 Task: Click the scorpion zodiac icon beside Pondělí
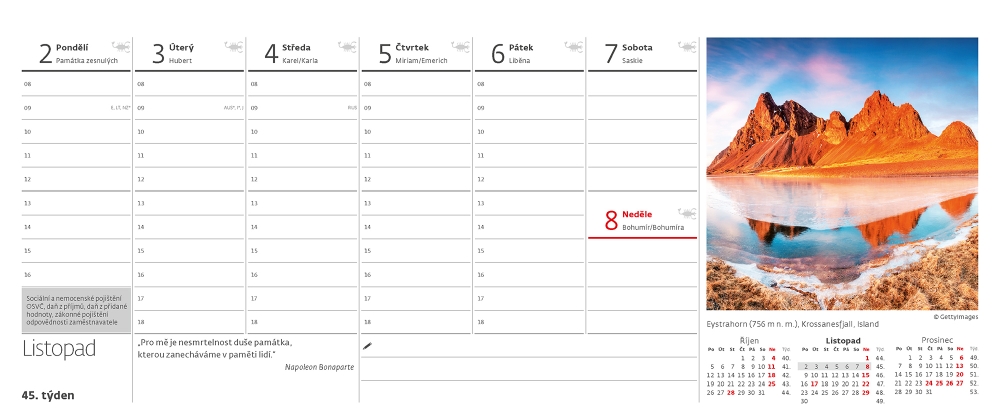121,46
